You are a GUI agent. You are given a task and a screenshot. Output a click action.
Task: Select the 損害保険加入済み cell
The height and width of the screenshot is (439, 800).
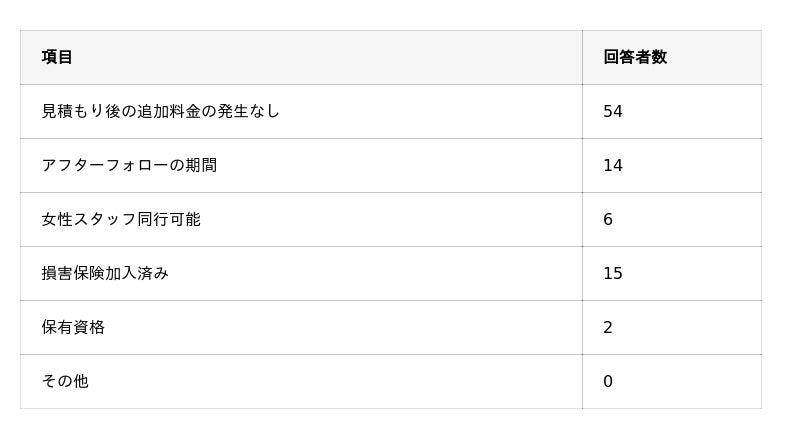point(105,273)
